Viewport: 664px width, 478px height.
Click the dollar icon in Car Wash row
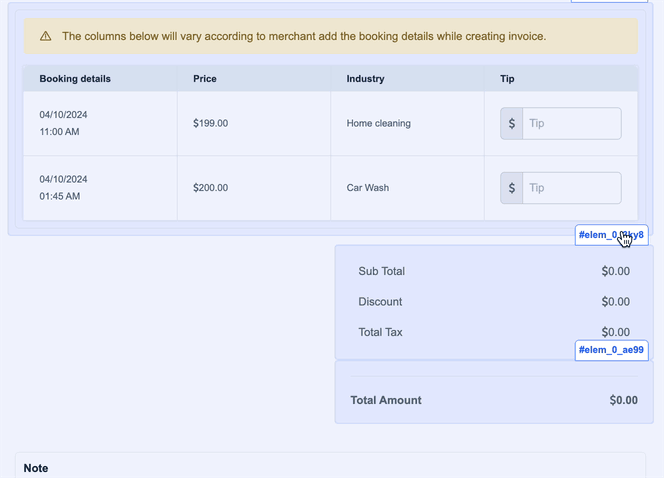click(512, 188)
